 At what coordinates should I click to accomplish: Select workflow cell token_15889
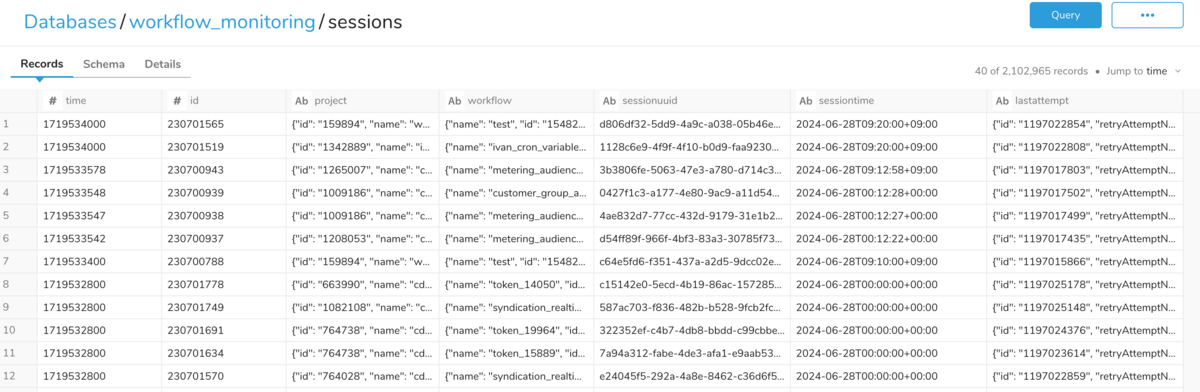[x=516, y=352]
